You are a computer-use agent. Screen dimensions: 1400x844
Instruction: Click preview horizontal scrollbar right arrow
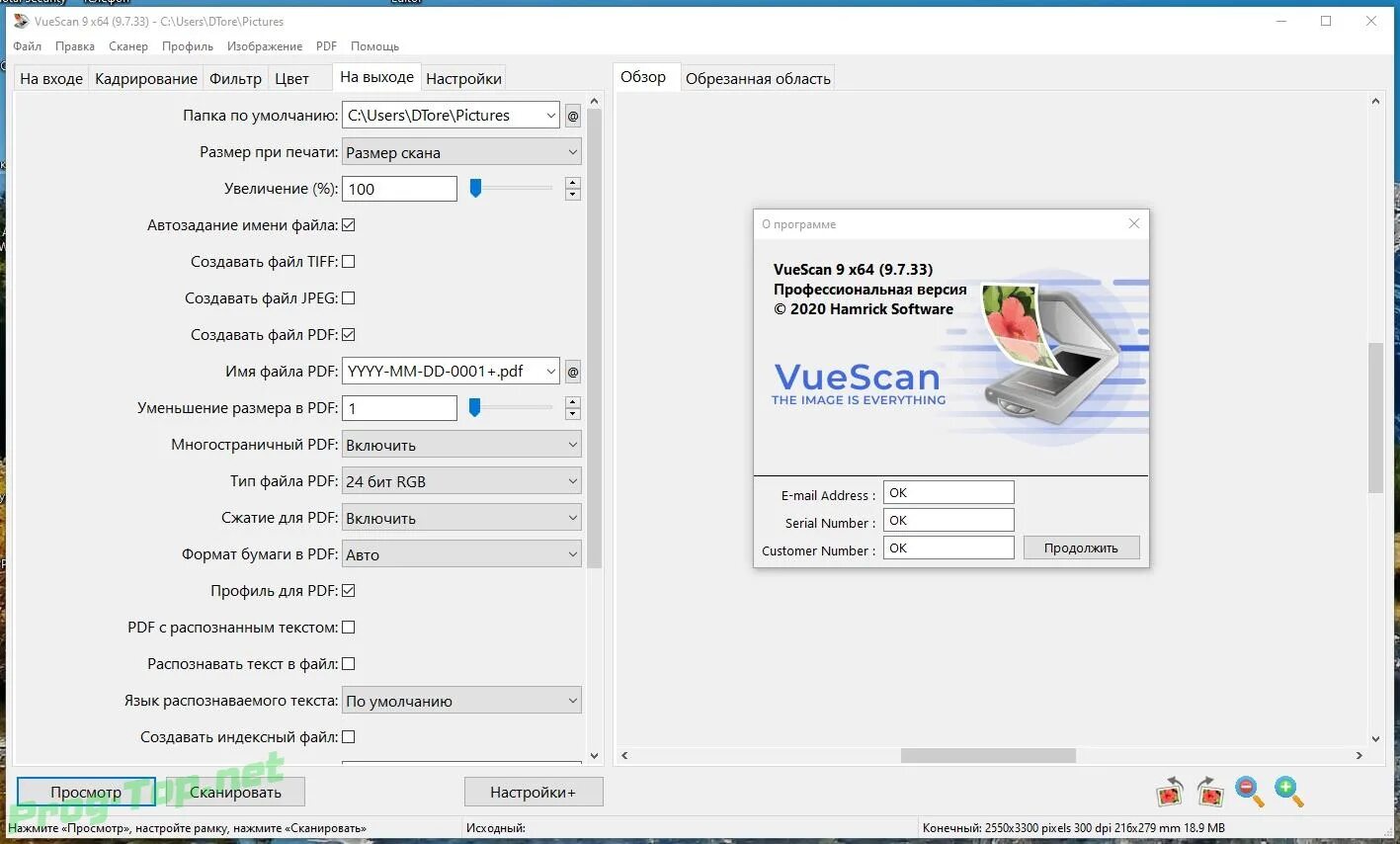(x=1359, y=756)
